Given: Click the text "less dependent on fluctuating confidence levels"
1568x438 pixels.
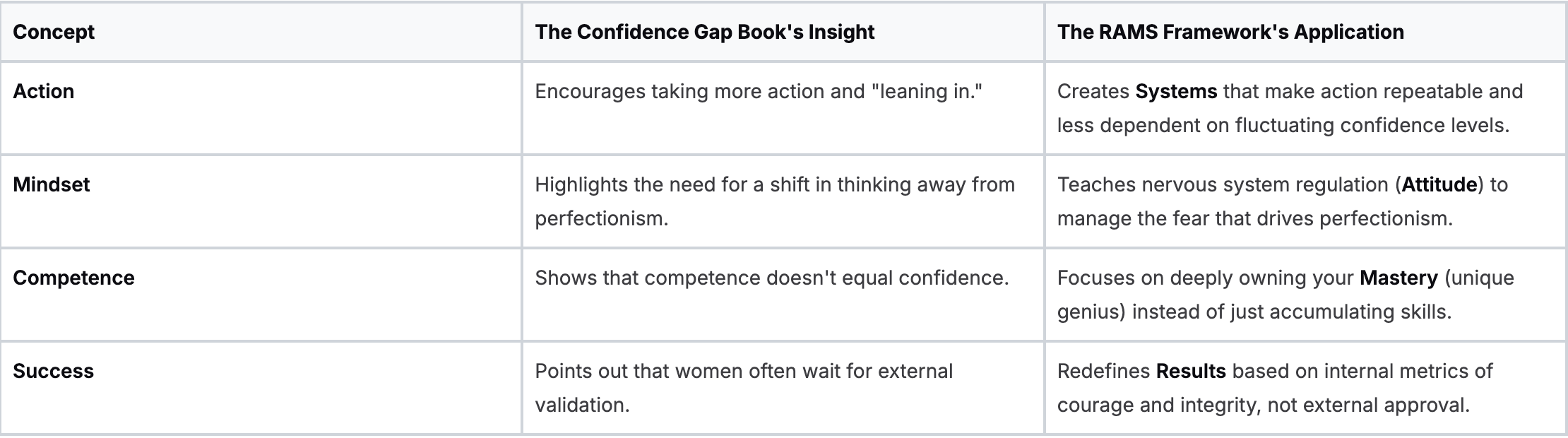Looking at the screenshot, I should click(x=1283, y=125).
